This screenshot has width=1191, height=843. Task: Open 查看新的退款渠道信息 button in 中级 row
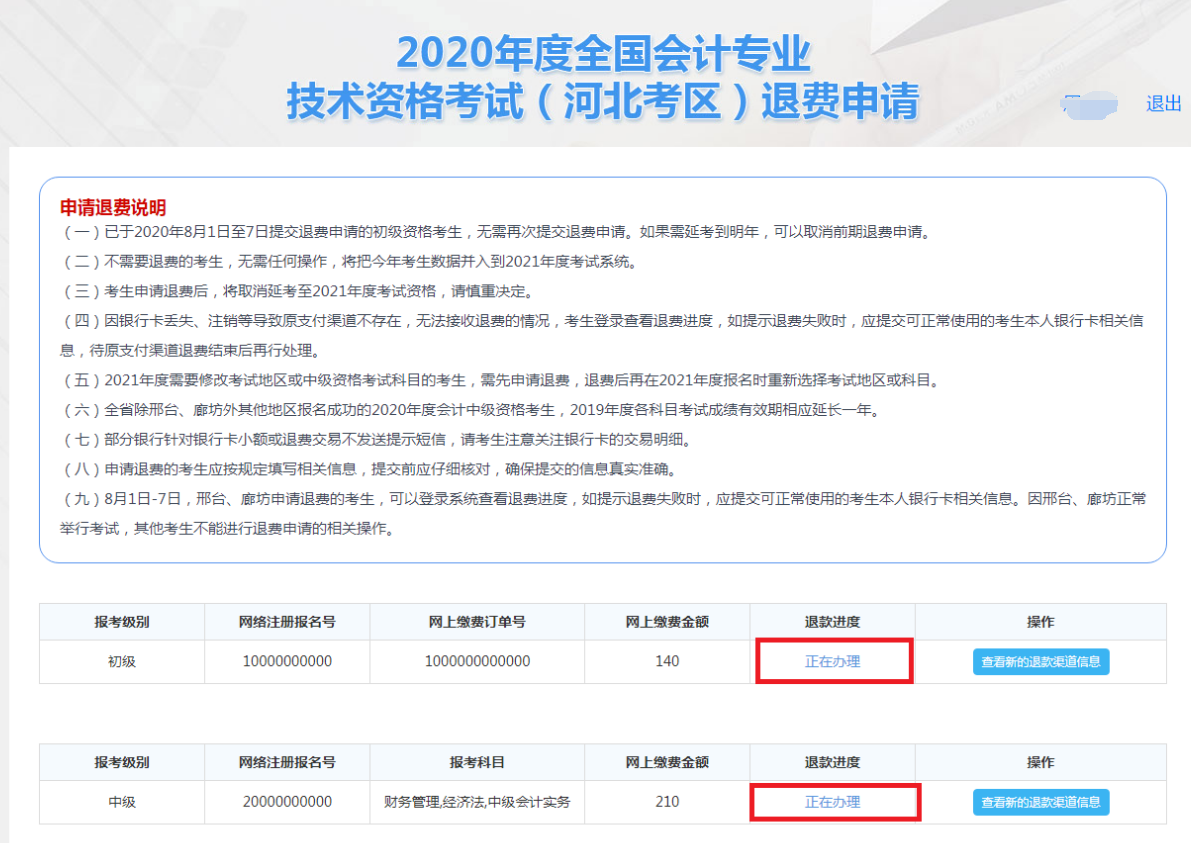point(1041,802)
